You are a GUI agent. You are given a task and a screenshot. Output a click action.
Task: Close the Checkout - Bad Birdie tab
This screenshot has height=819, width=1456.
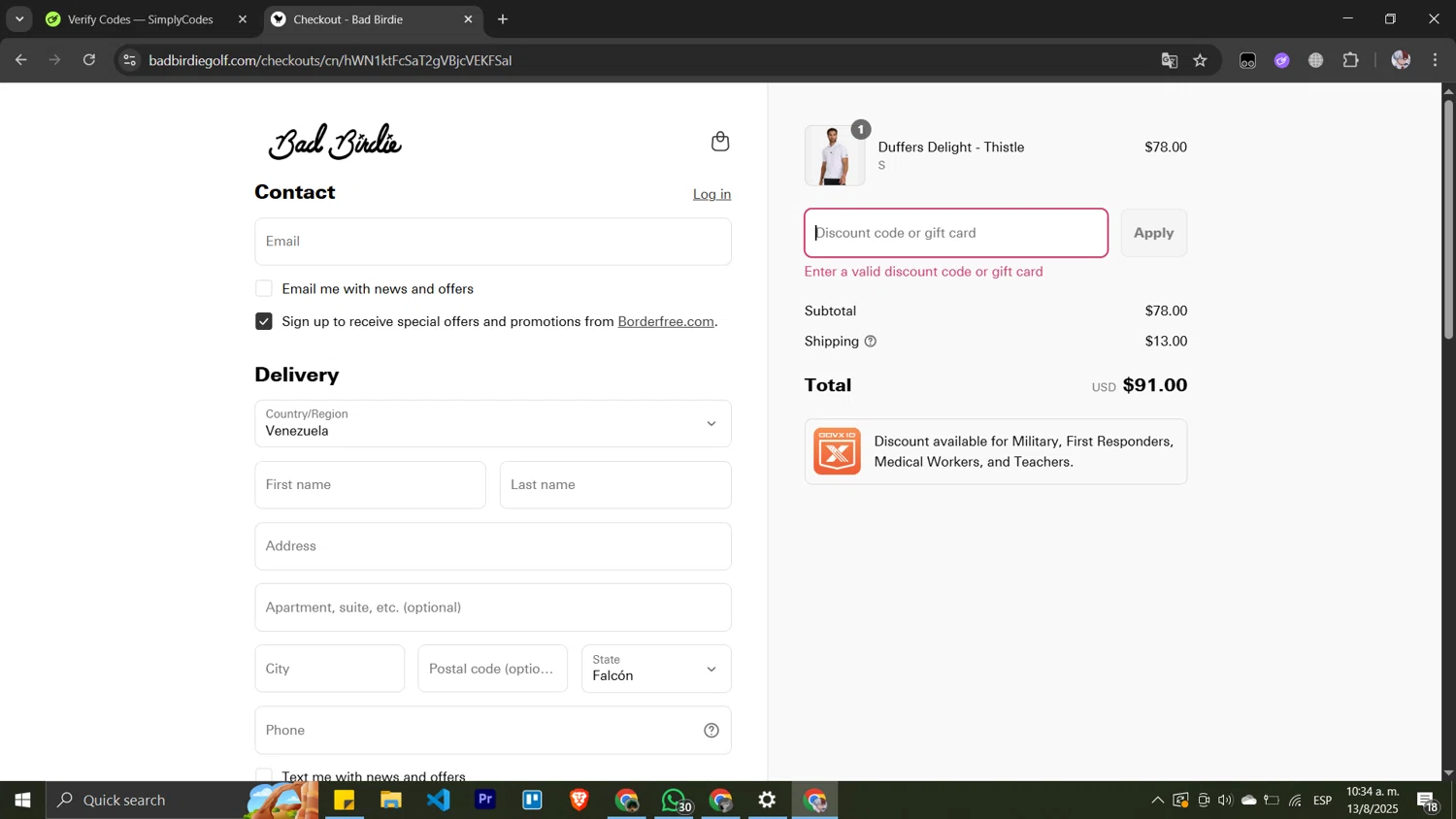(468, 19)
